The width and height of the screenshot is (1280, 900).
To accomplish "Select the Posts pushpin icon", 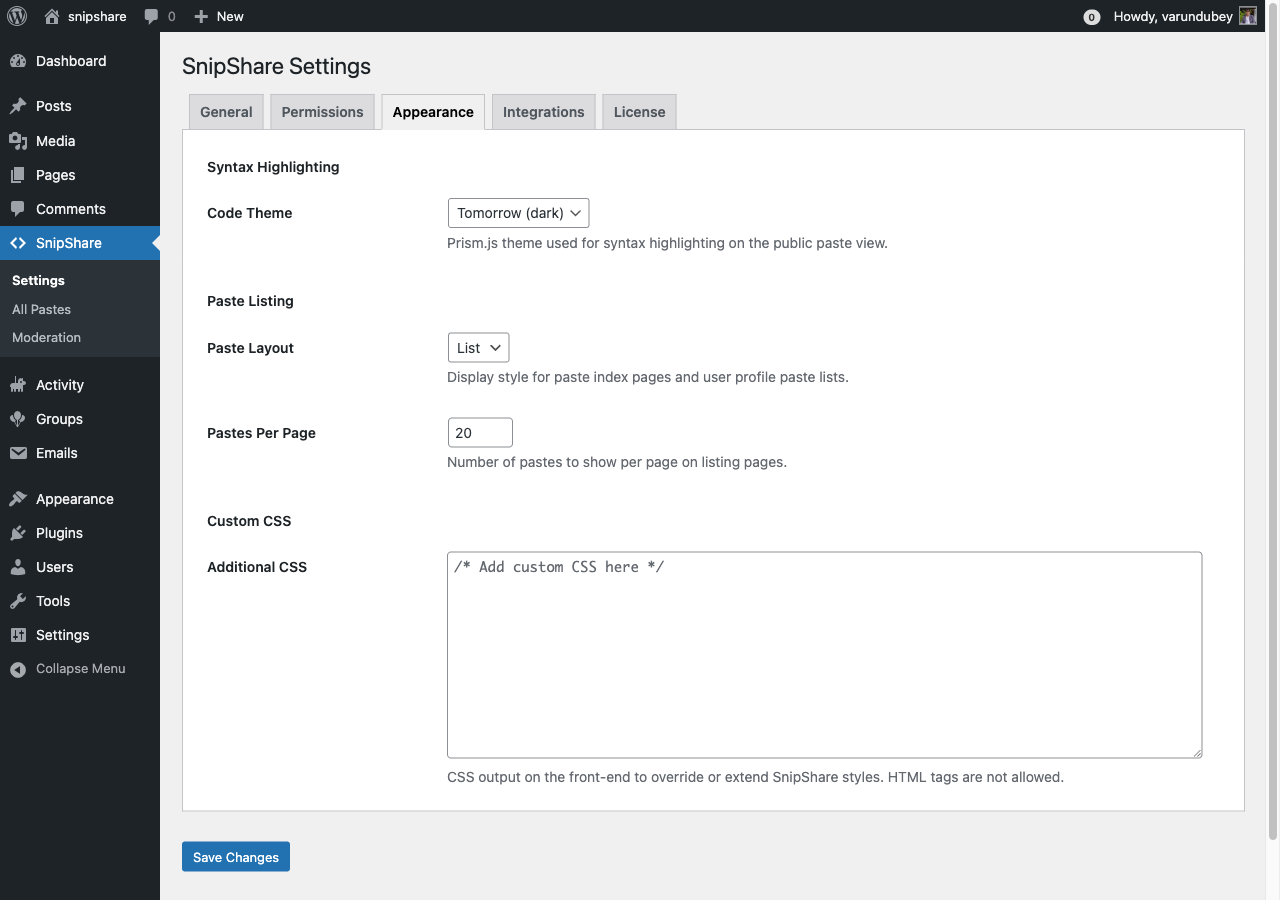I will coord(20,106).
